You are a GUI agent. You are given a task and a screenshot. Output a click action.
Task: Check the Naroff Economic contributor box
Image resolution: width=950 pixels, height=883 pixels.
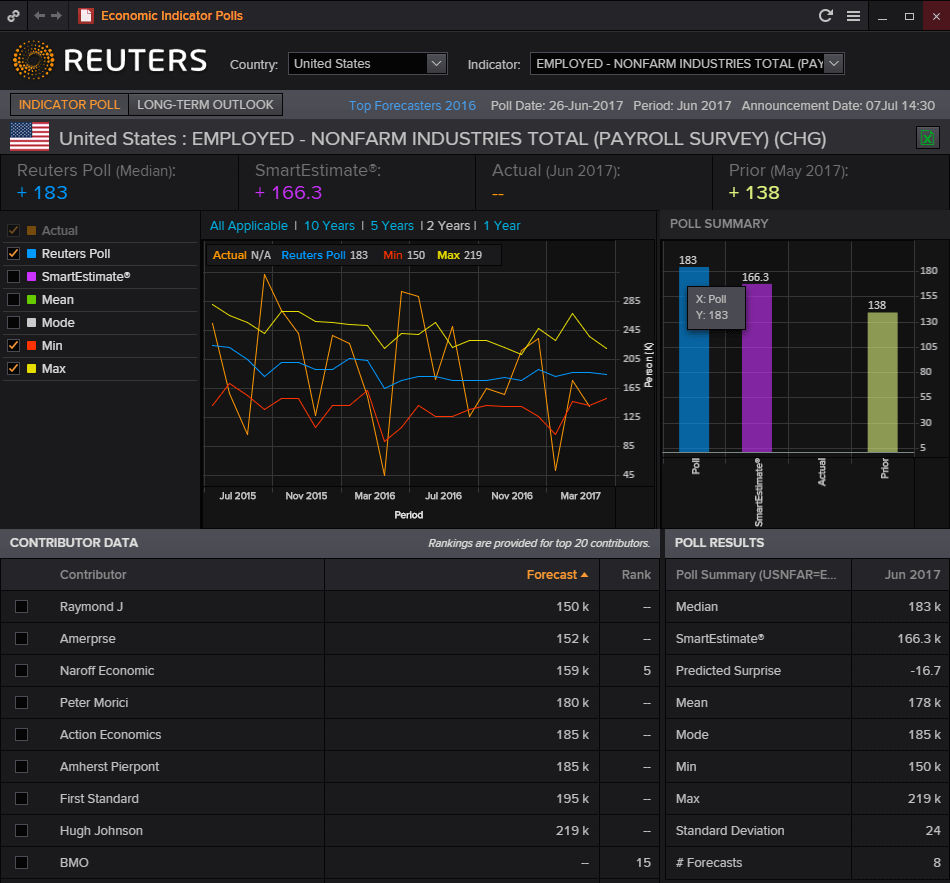(x=21, y=670)
